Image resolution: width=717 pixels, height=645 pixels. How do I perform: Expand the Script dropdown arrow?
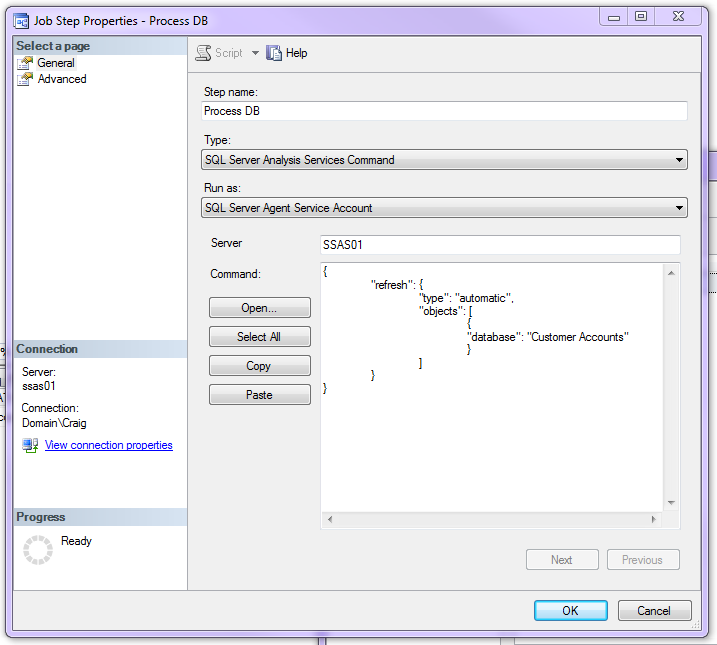coord(255,53)
